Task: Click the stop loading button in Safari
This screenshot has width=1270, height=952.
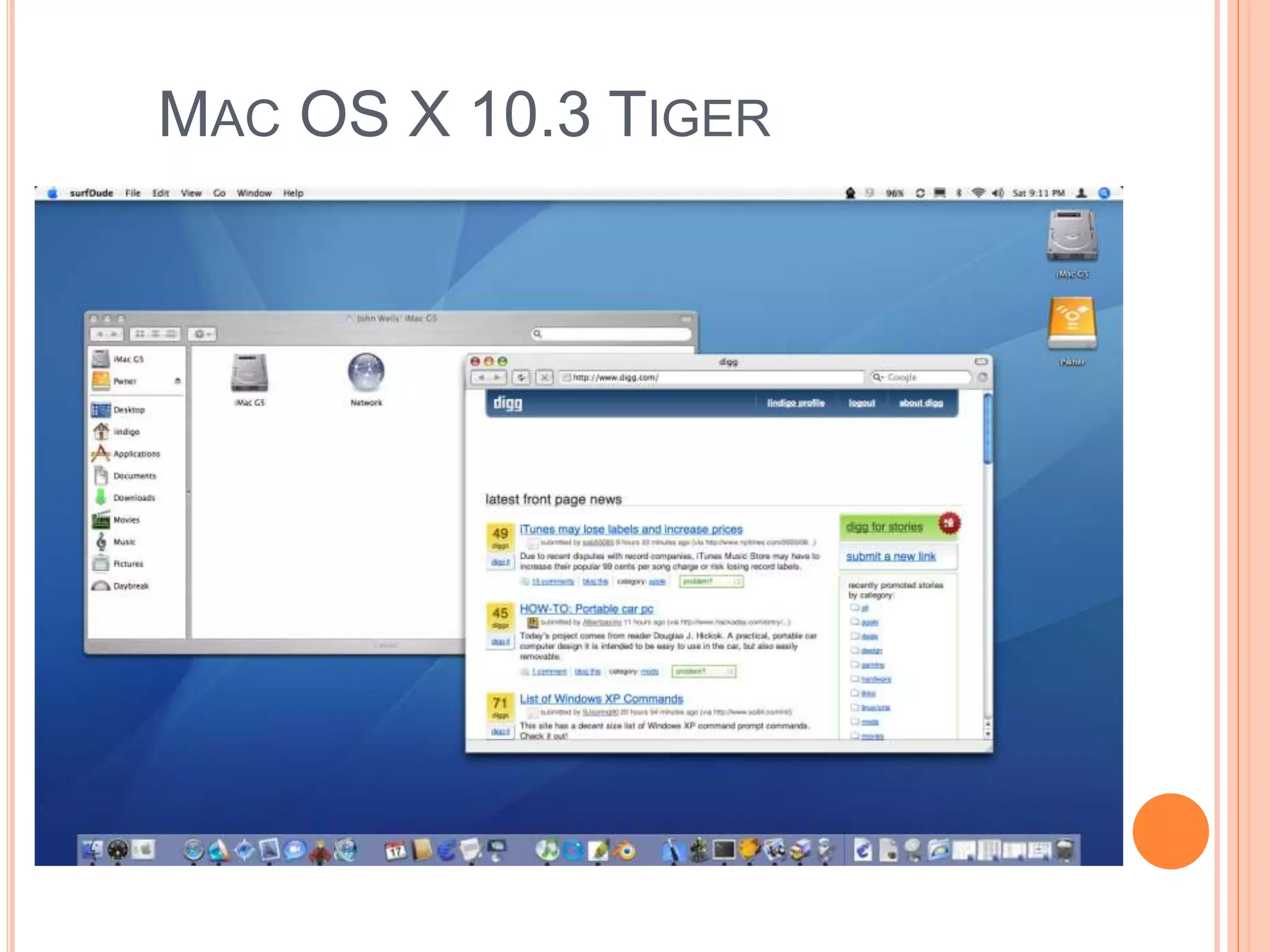Action: click(544, 377)
